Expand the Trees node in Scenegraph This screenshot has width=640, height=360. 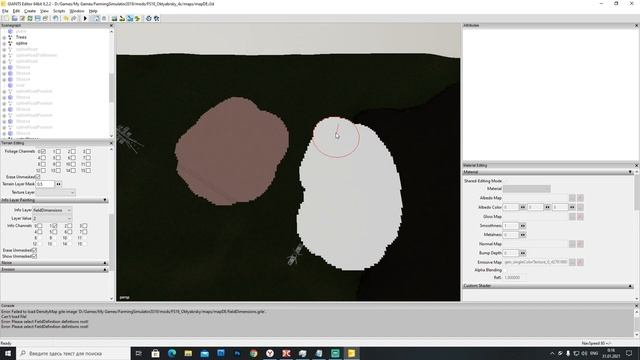4,37
